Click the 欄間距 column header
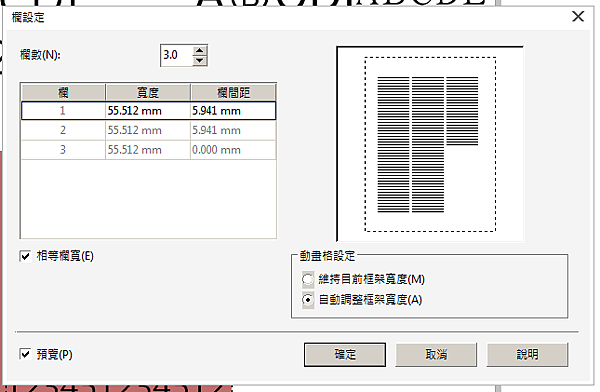The height and width of the screenshot is (392, 600). (233, 93)
